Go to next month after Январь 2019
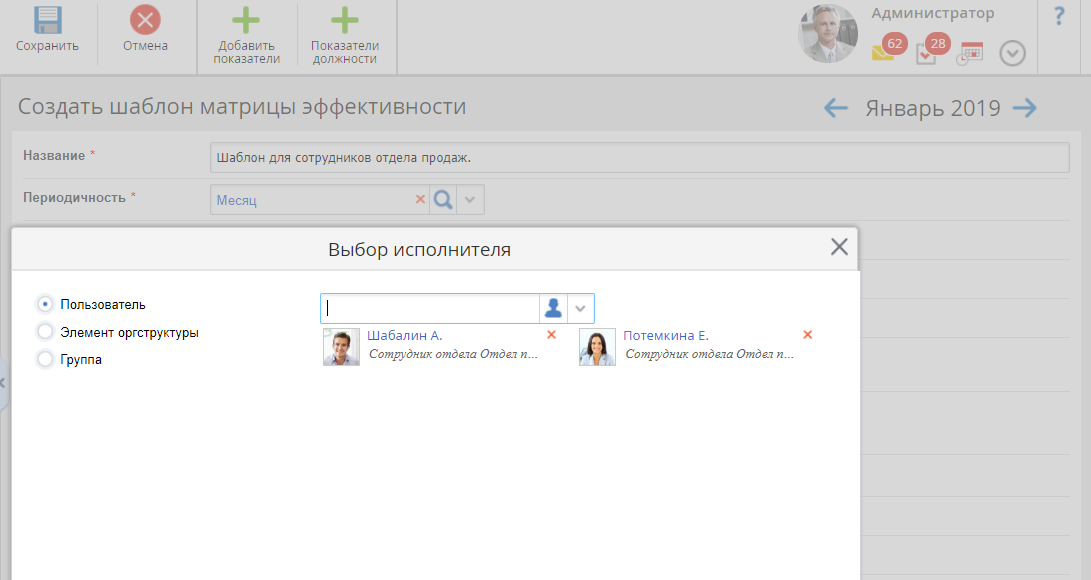1091x580 pixels. [x=1024, y=108]
